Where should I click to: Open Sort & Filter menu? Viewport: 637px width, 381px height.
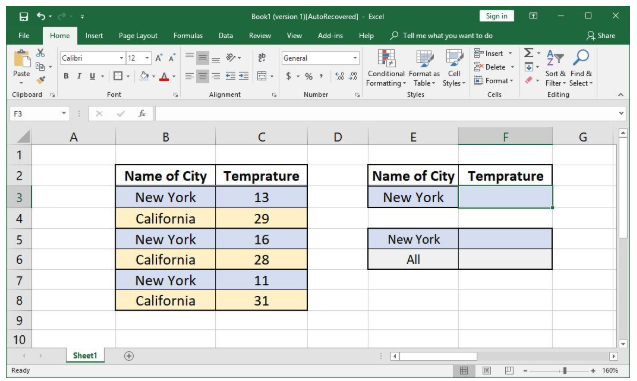[555, 67]
